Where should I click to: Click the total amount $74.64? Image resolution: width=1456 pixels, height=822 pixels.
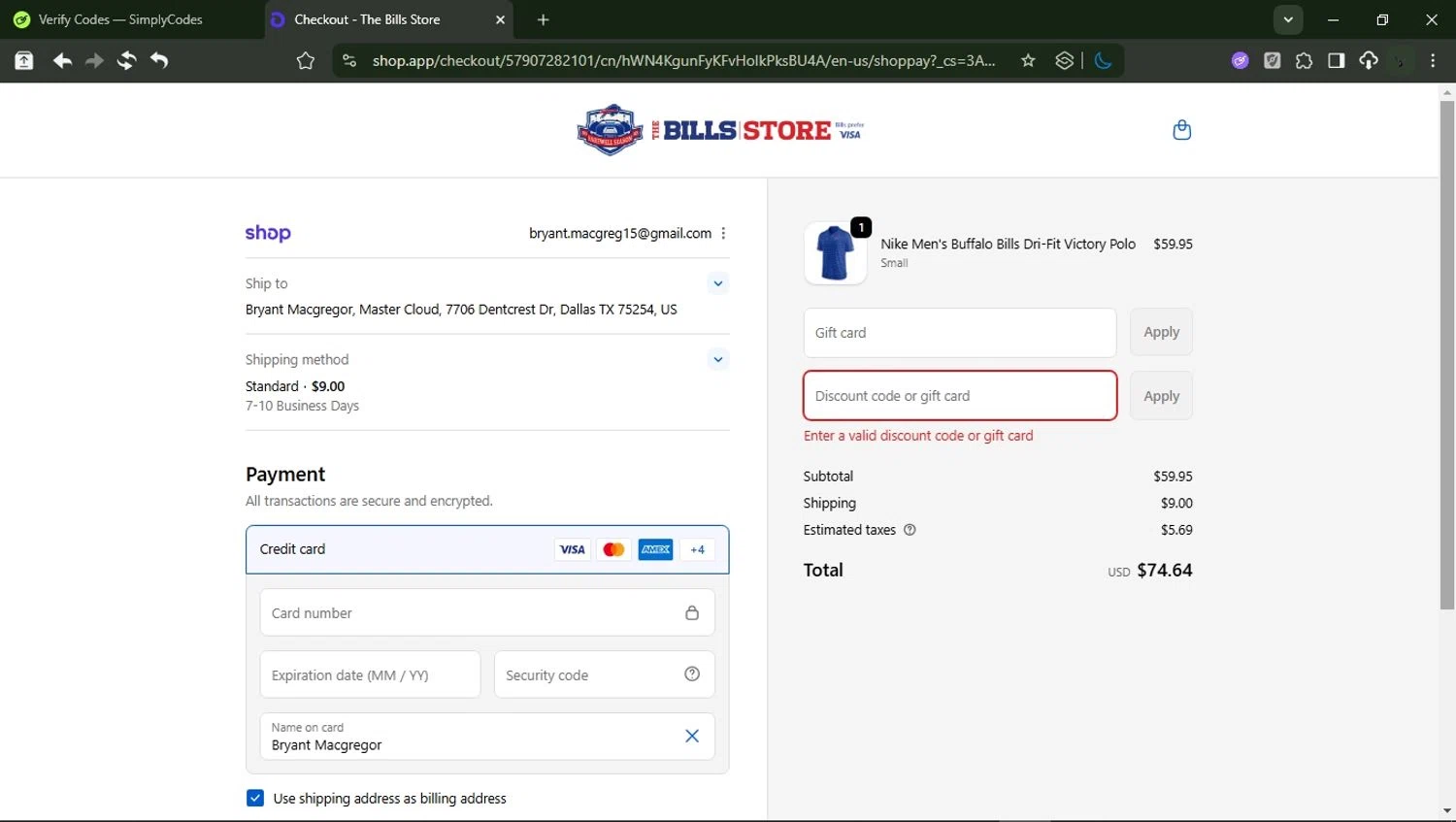[x=1165, y=570]
